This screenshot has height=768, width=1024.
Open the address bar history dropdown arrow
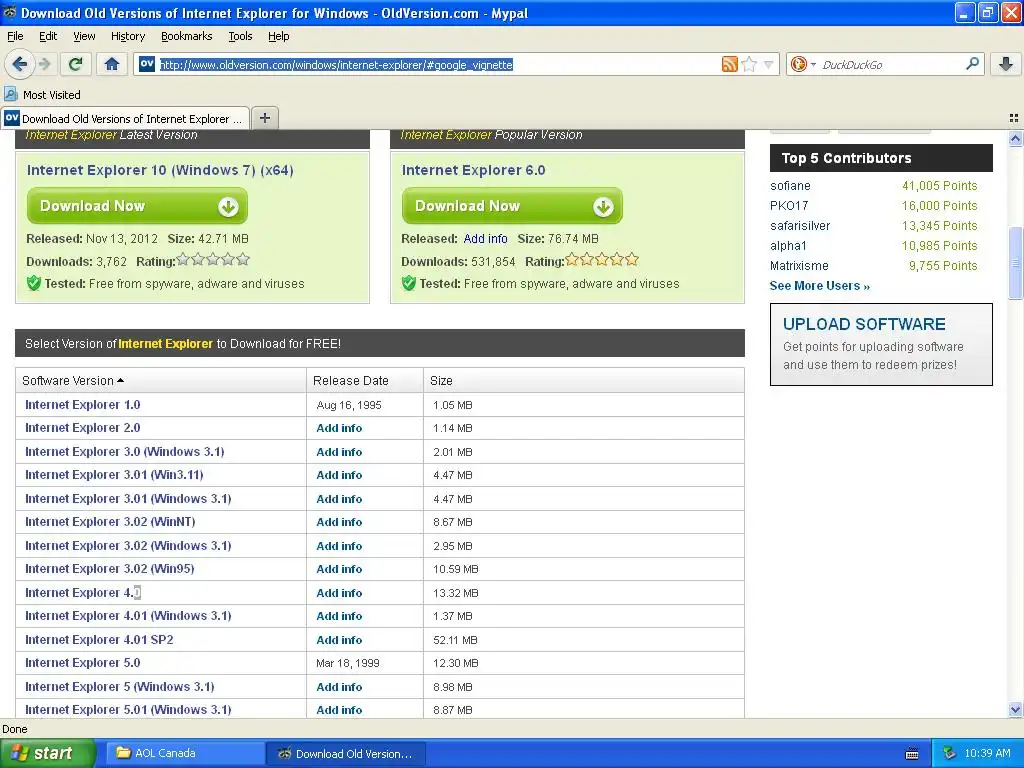click(x=769, y=64)
